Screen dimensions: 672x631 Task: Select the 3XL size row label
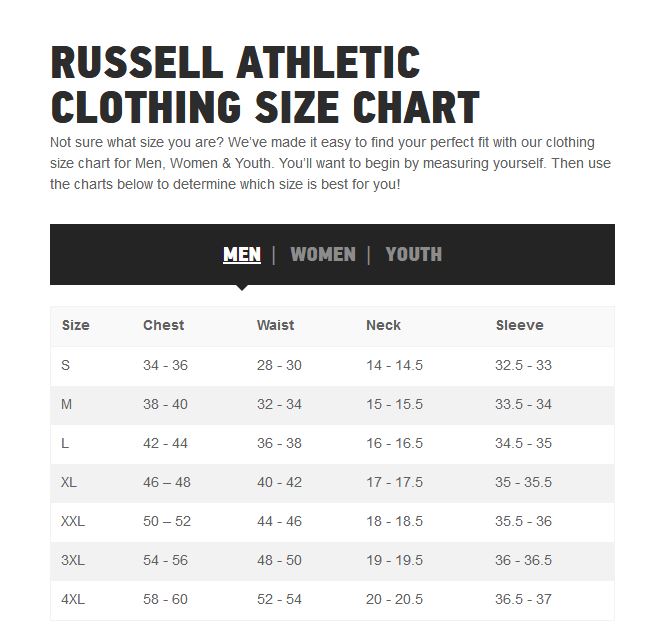(x=73, y=560)
